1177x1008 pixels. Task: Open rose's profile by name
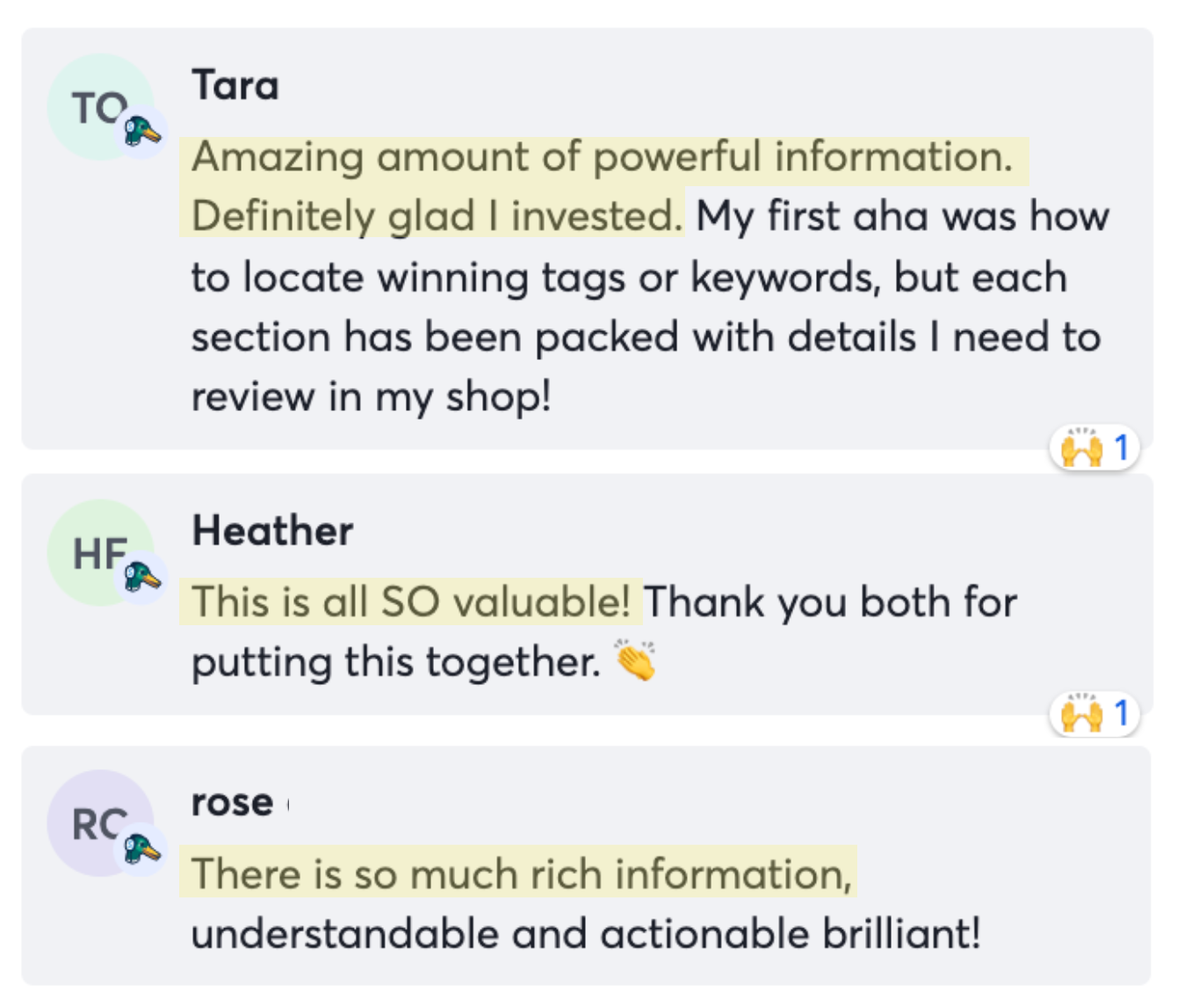coord(233,803)
